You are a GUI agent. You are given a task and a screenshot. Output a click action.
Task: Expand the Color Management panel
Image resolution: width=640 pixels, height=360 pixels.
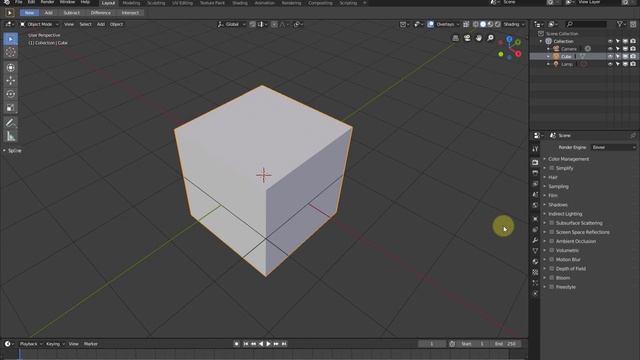tap(568, 159)
